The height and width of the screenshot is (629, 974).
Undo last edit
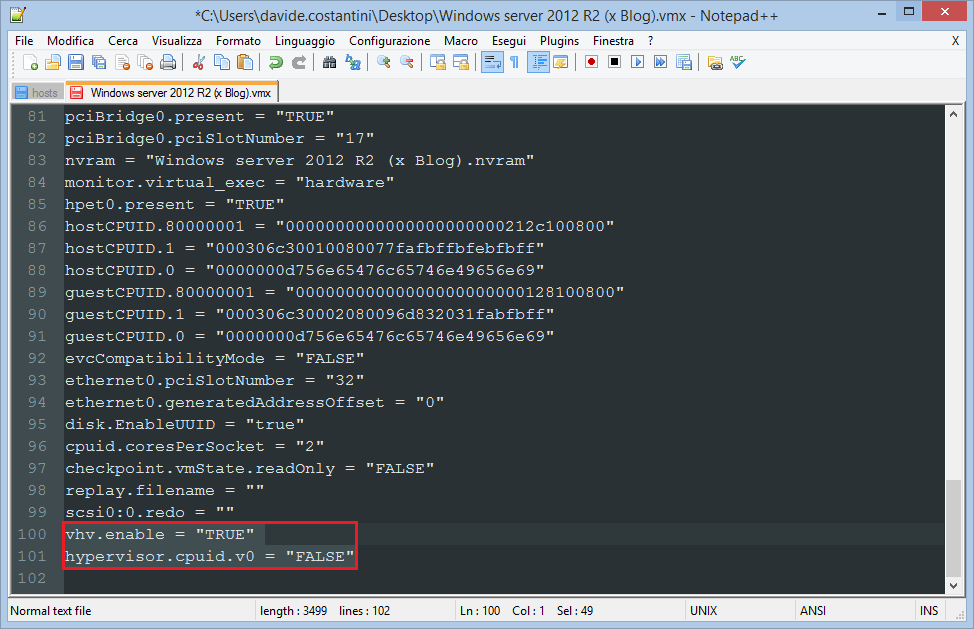point(276,62)
